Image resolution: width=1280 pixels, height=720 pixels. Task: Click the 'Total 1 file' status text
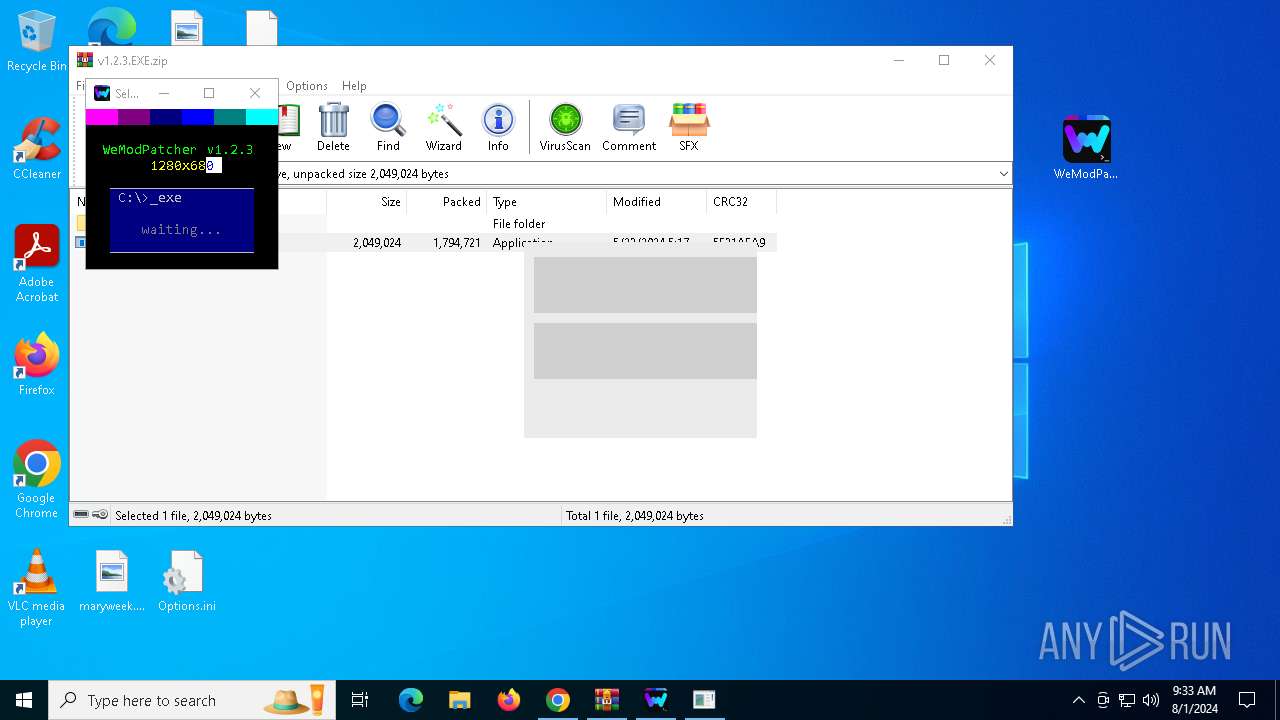pyautogui.click(x=635, y=516)
